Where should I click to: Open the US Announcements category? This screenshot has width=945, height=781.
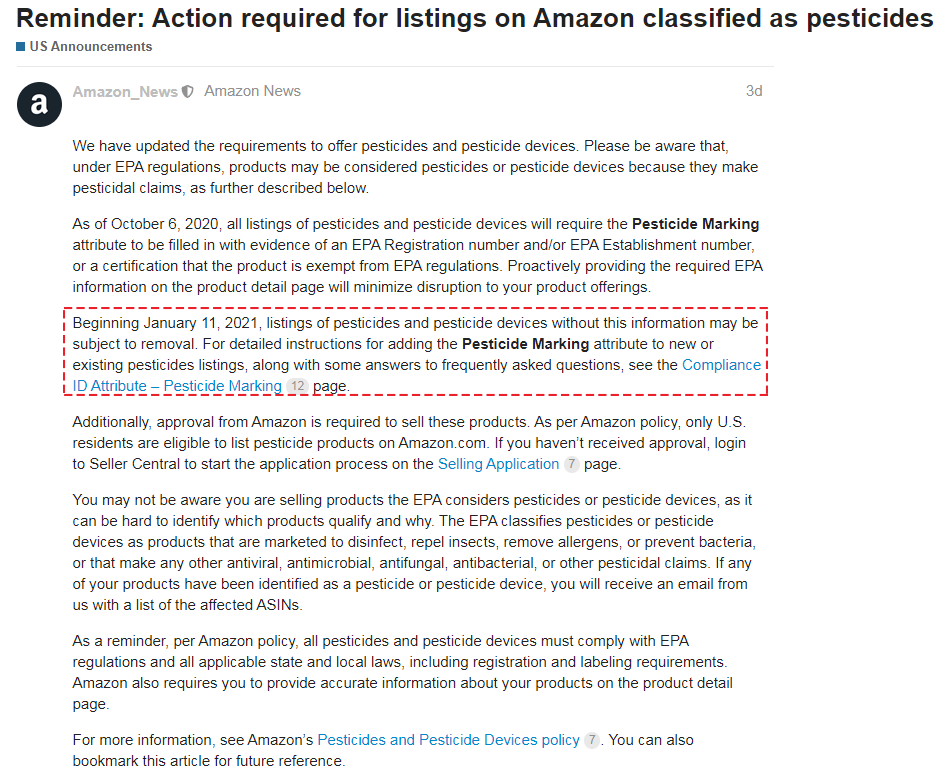click(90, 47)
